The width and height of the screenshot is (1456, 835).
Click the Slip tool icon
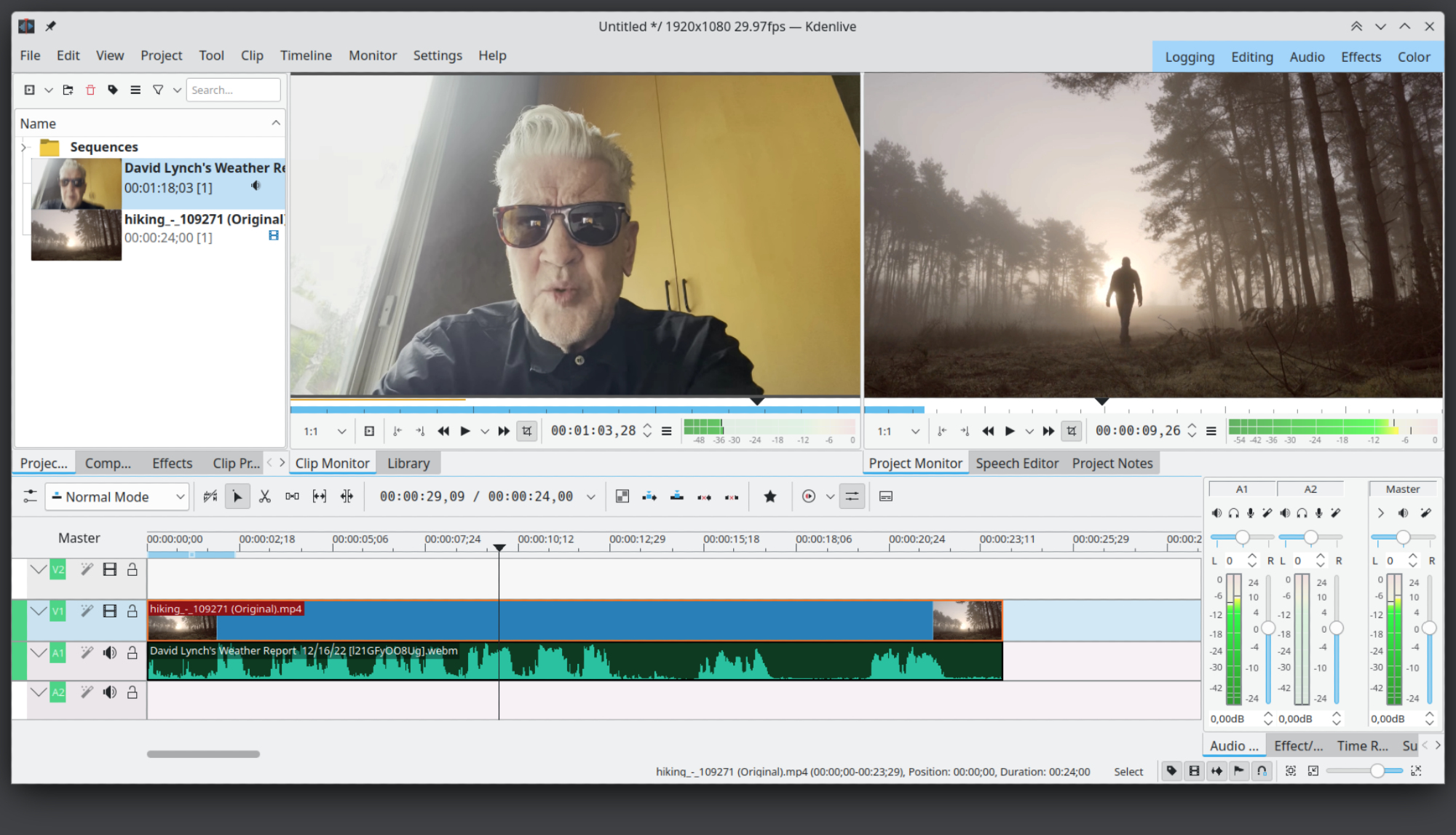[x=320, y=496]
